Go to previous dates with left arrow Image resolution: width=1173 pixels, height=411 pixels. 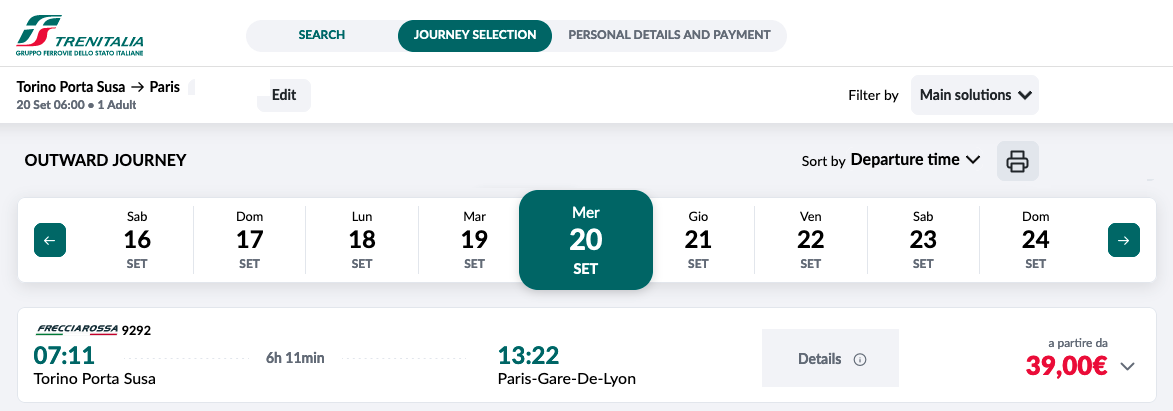coord(50,240)
